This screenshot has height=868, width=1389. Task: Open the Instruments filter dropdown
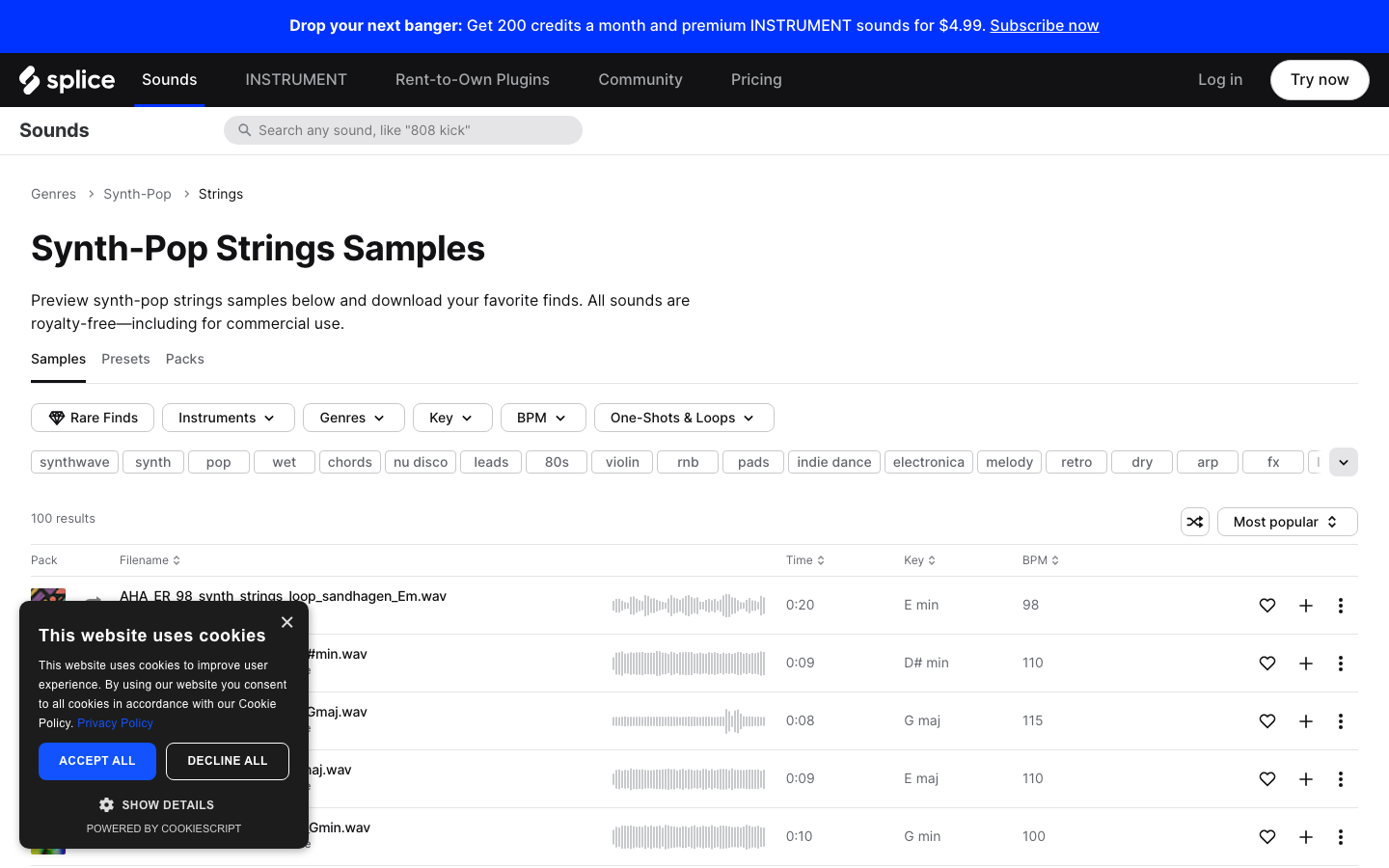coord(229,418)
